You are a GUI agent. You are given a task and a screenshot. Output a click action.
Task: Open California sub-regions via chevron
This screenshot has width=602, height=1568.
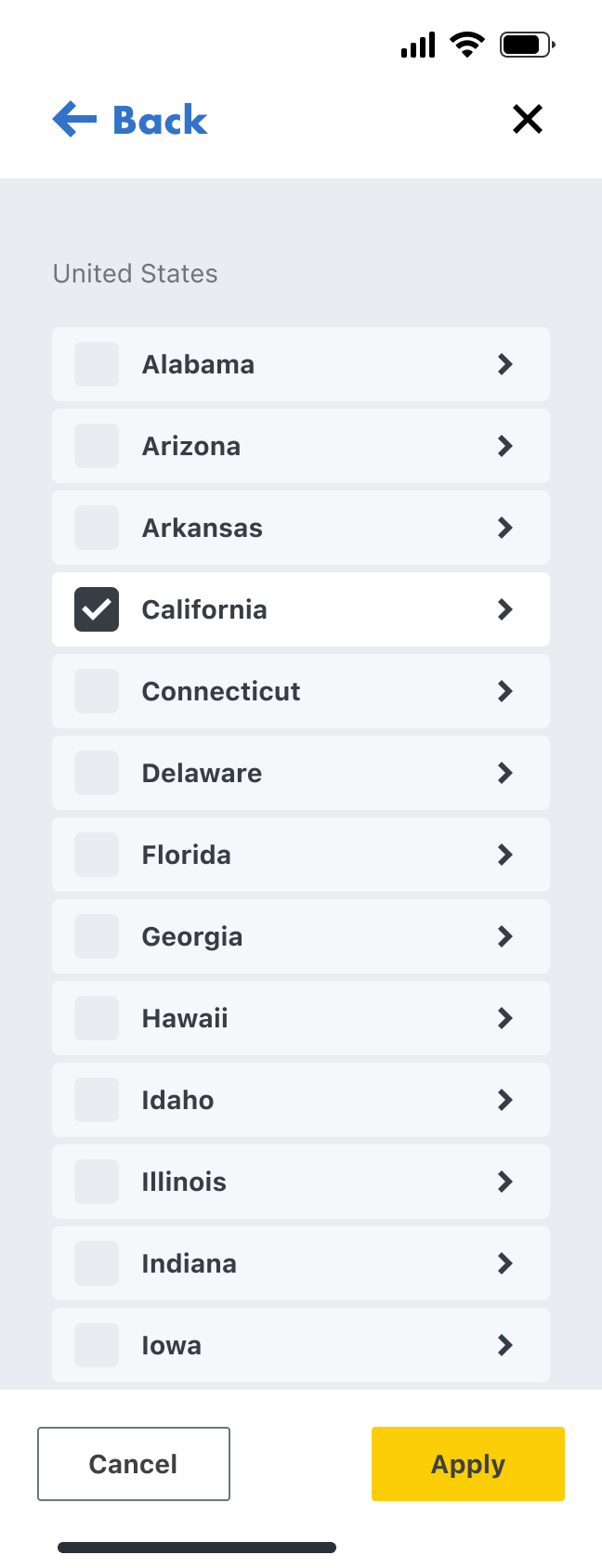[505, 609]
